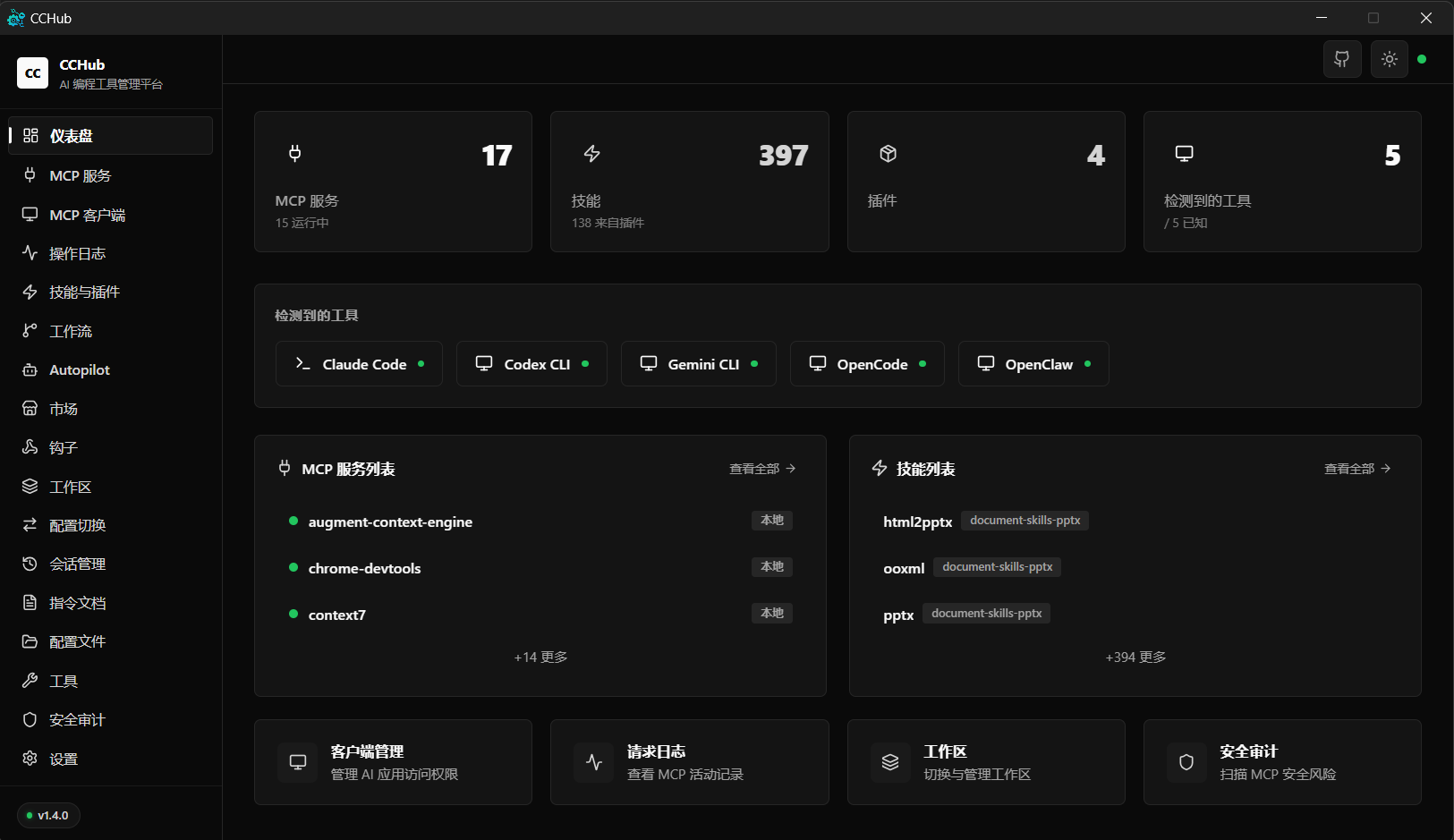Open 安全审计 from the sidebar
This screenshot has width=1454, height=840.
(x=76, y=719)
